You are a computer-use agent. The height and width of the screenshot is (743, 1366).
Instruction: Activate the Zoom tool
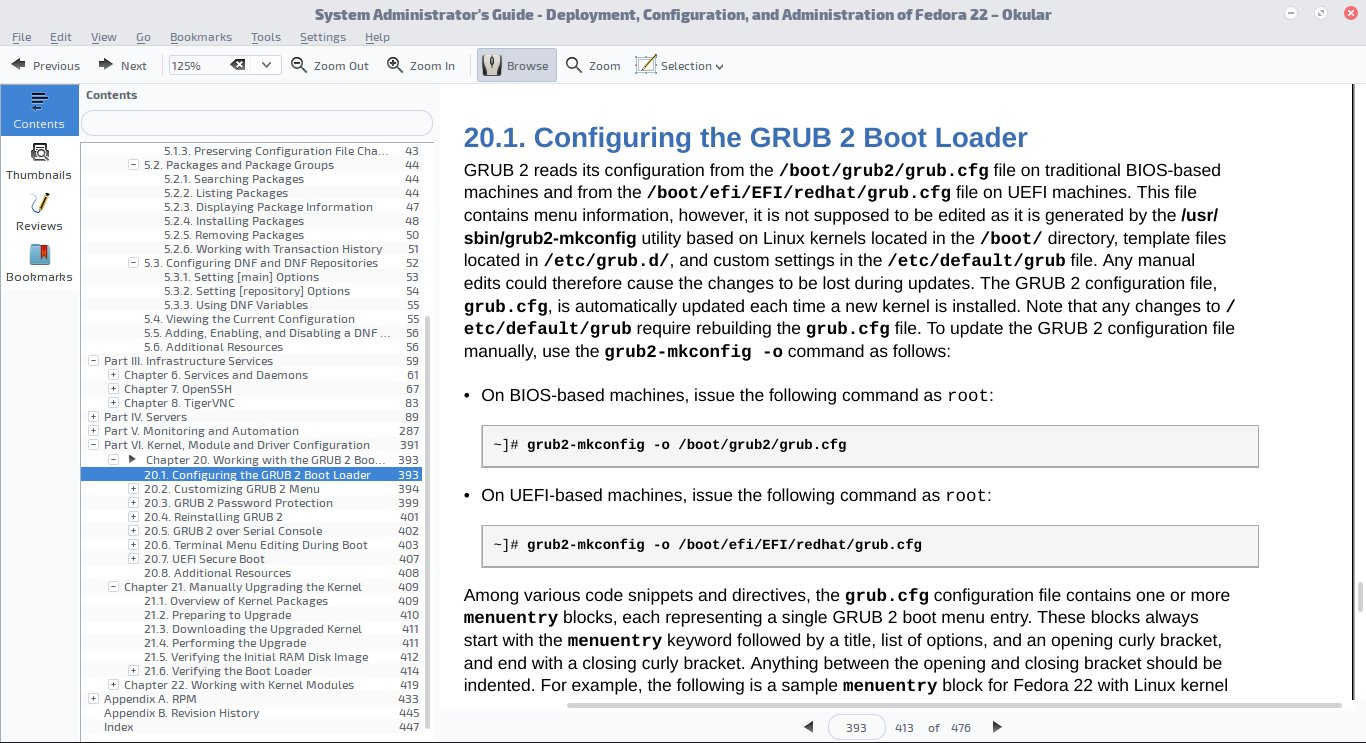[593, 65]
